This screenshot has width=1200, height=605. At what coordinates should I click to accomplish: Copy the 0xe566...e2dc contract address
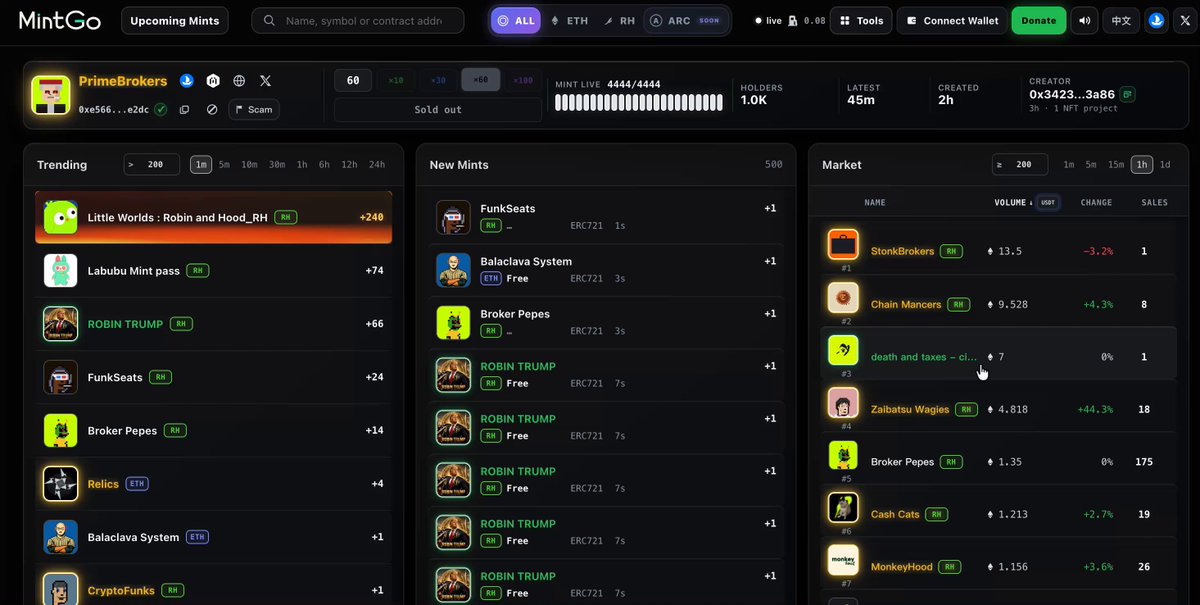(184, 109)
